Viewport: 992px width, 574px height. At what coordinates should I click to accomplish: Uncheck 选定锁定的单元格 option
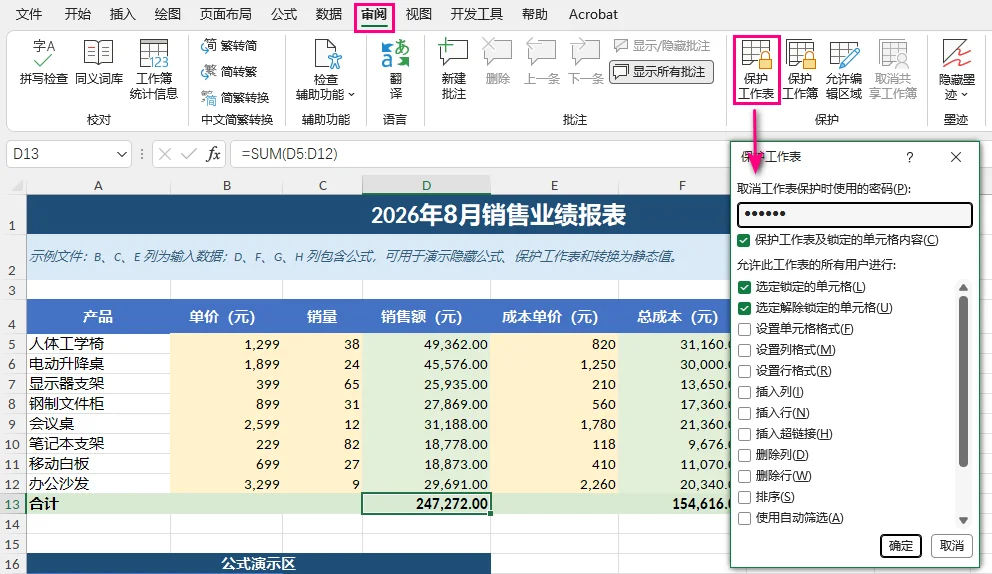point(745,287)
